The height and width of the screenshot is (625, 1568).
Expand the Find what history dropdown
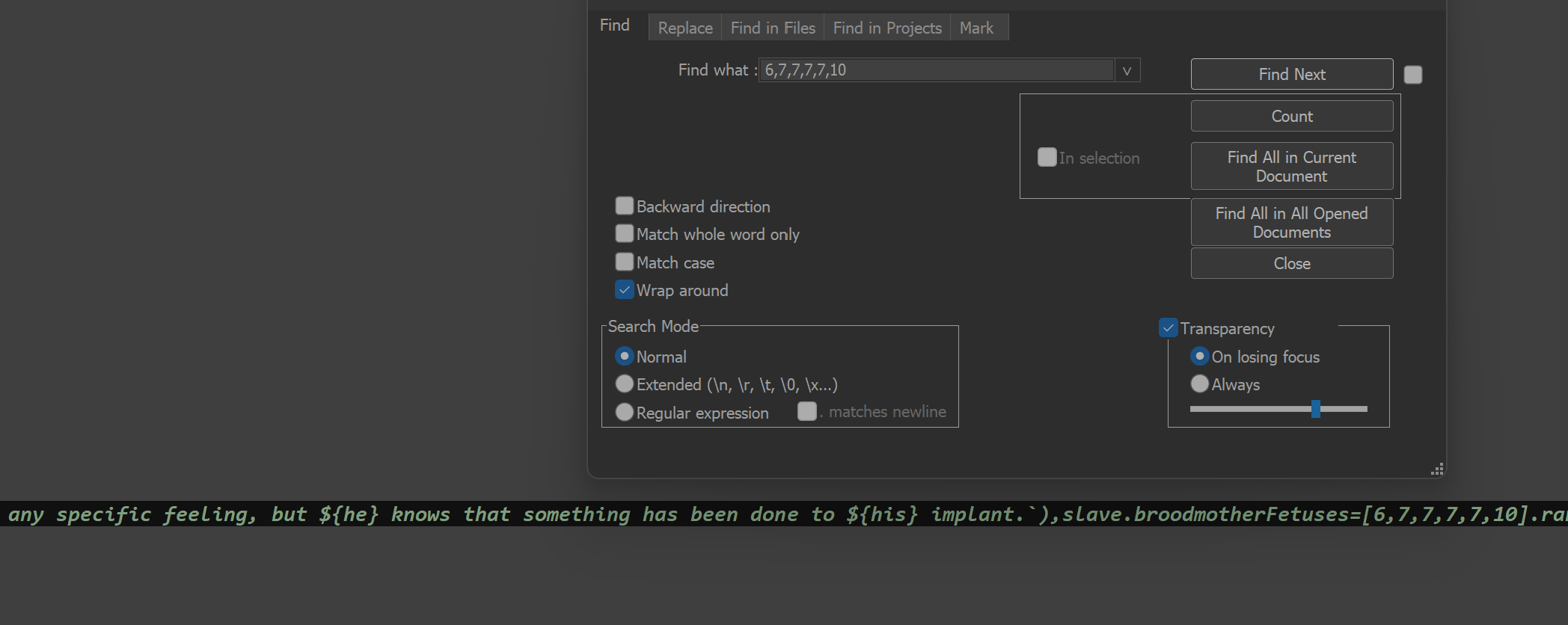1127,70
